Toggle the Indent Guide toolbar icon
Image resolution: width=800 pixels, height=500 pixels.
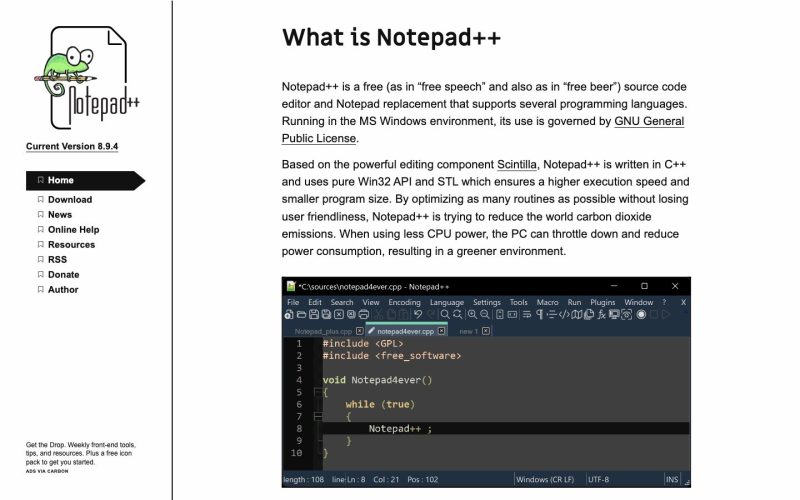pos(552,314)
